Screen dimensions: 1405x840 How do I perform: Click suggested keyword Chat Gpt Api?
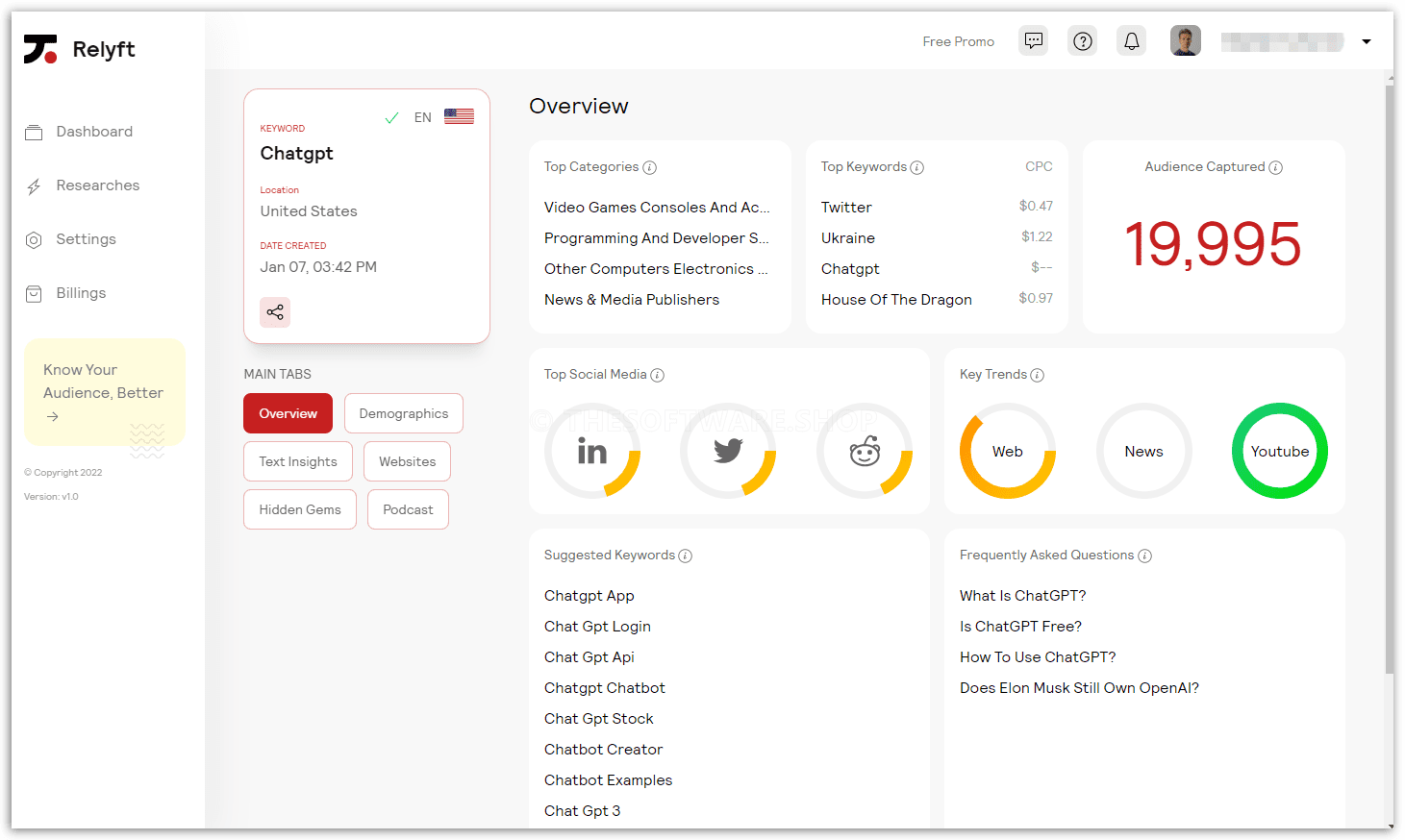point(590,657)
